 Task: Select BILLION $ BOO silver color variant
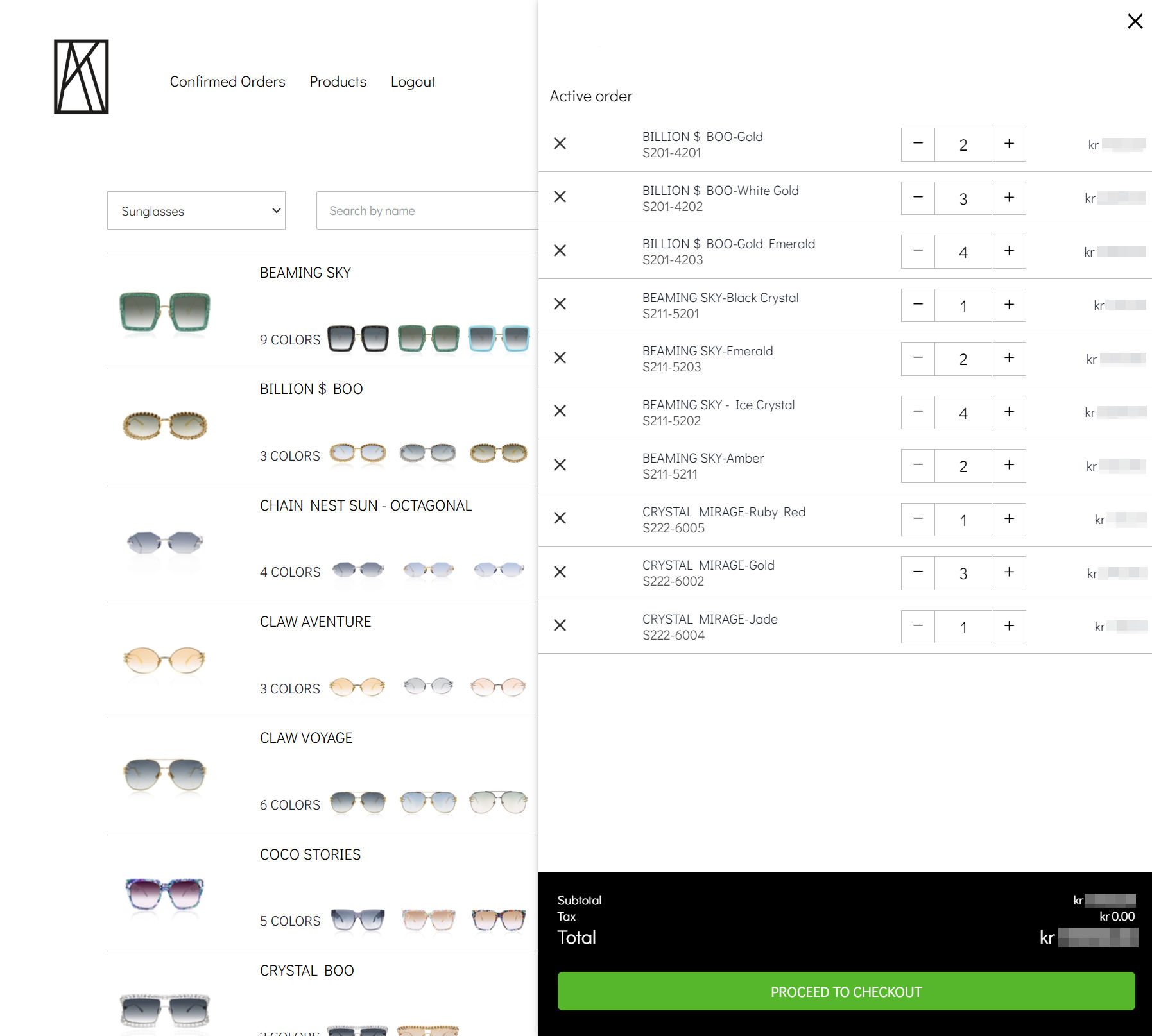[427, 454]
